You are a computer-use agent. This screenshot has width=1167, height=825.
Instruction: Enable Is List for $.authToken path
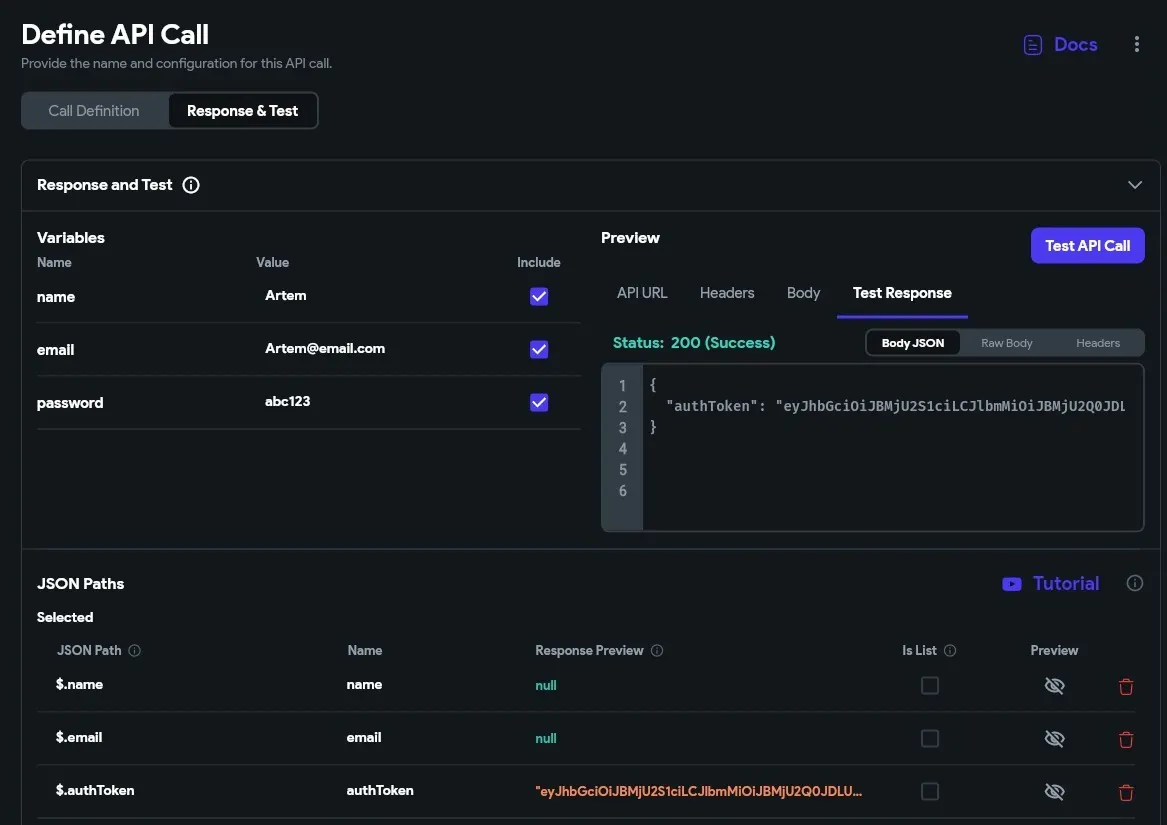pyautogui.click(x=930, y=792)
